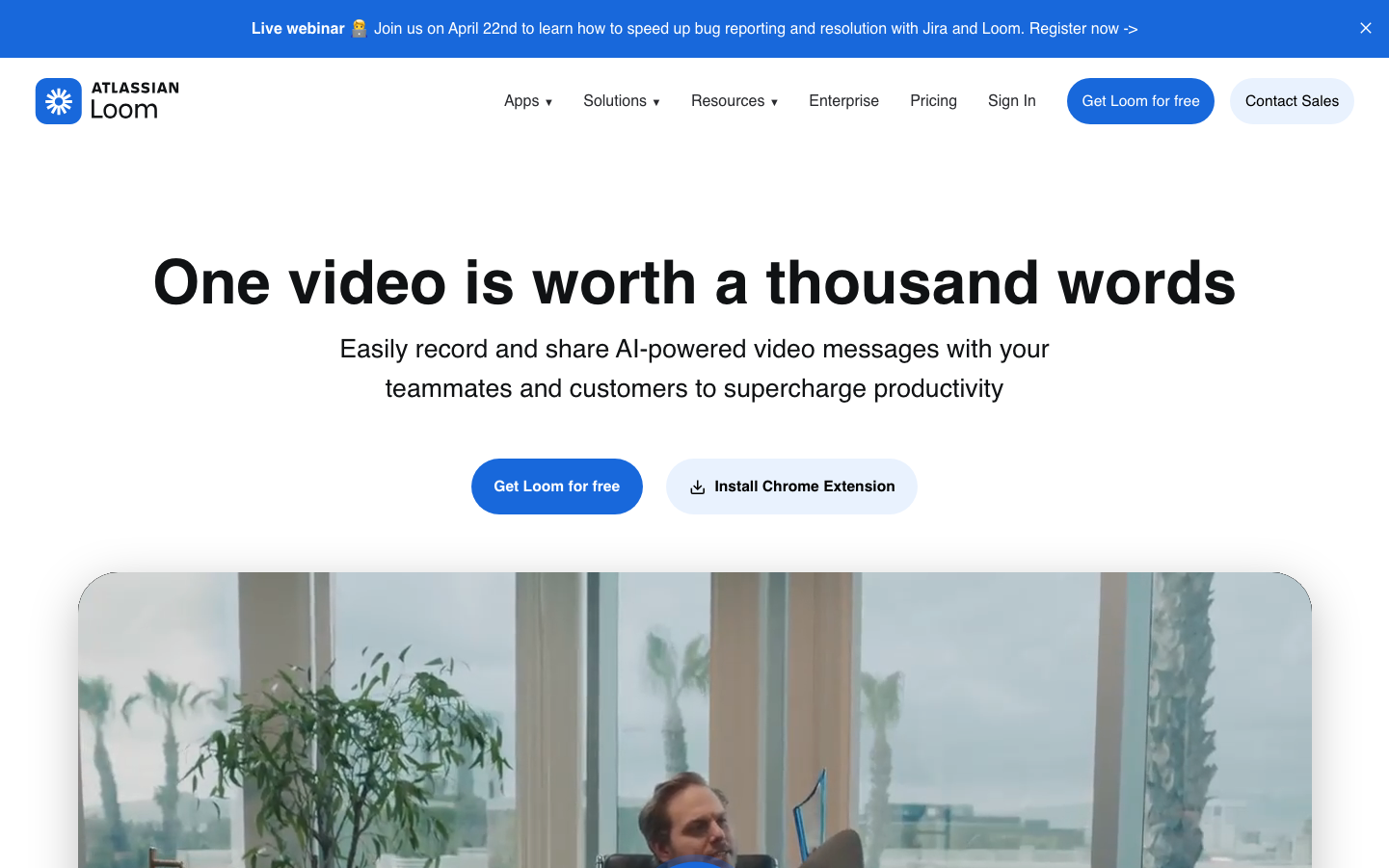This screenshot has height=868, width=1389.
Task: Dismiss the webinar banner with the X
Action: tap(1365, 29)
